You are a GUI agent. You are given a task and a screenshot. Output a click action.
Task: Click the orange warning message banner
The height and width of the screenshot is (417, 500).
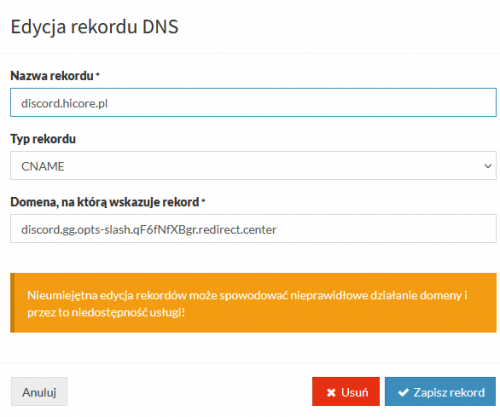[x=253, y=303]
